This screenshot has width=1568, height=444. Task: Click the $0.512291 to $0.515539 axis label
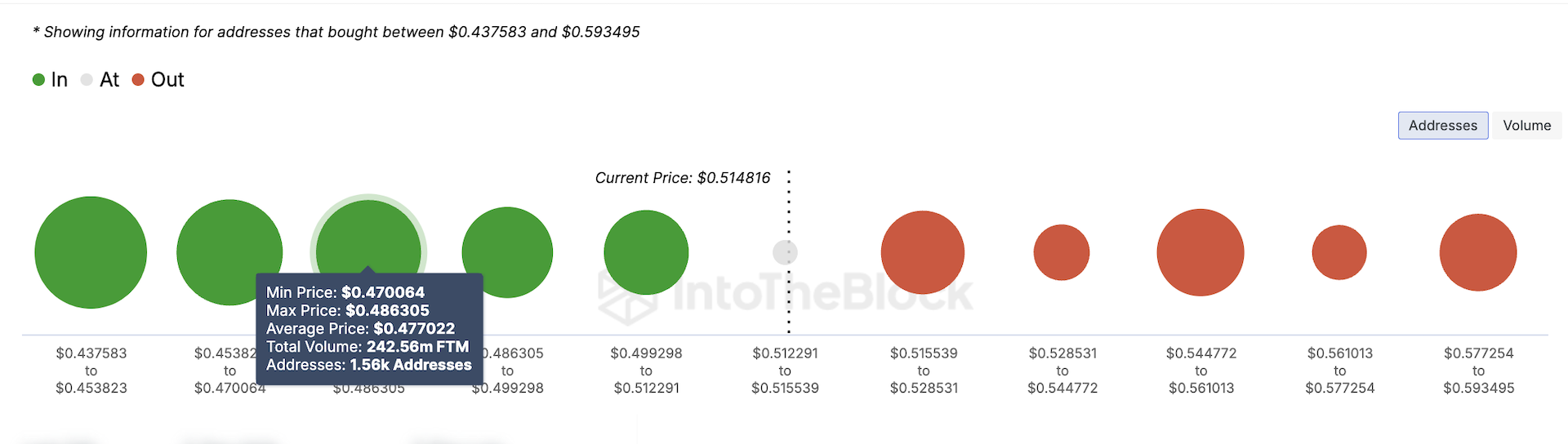(x=785, y=371)
